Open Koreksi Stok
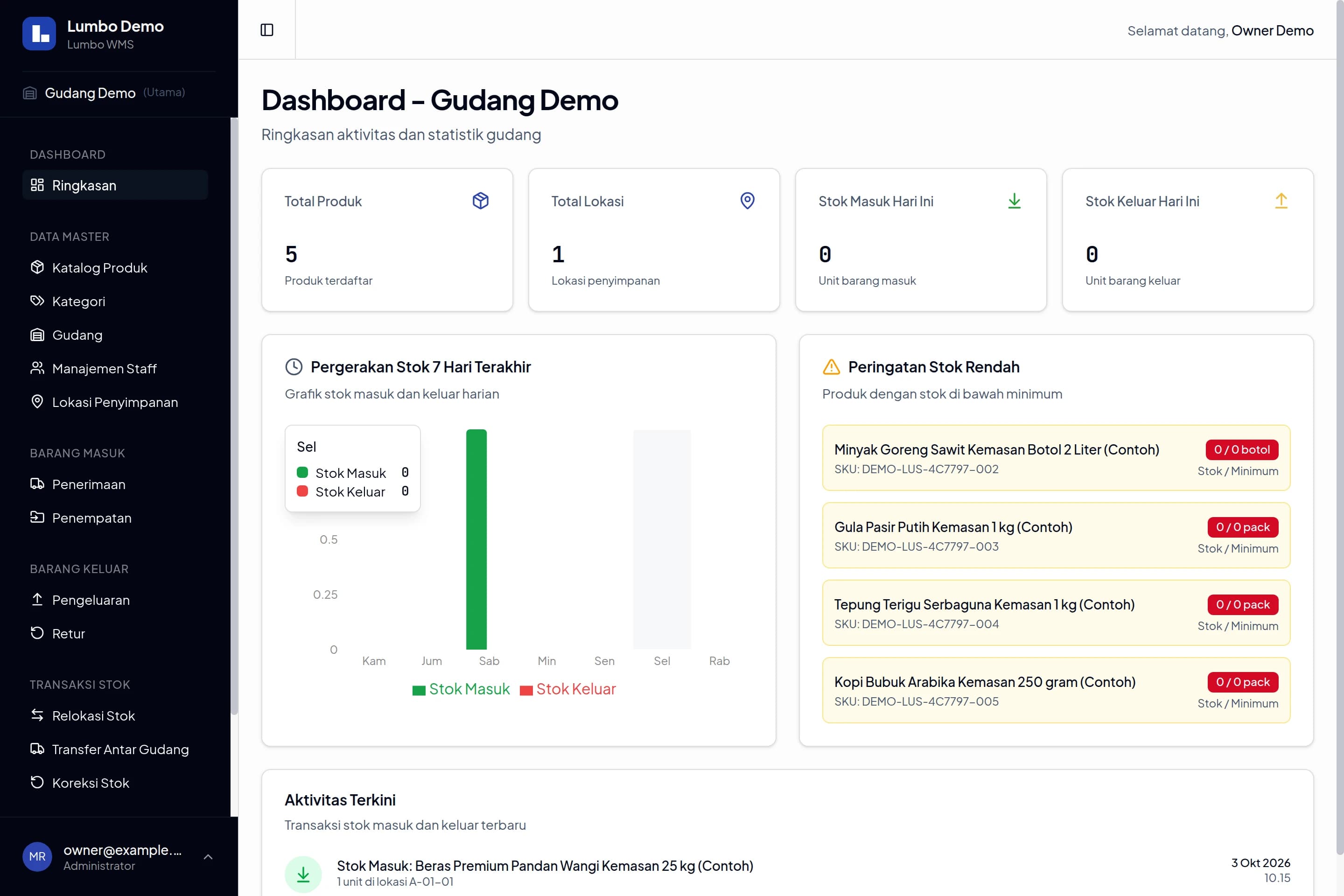This screenshot has width=1344, height=896. coord(115,783)
